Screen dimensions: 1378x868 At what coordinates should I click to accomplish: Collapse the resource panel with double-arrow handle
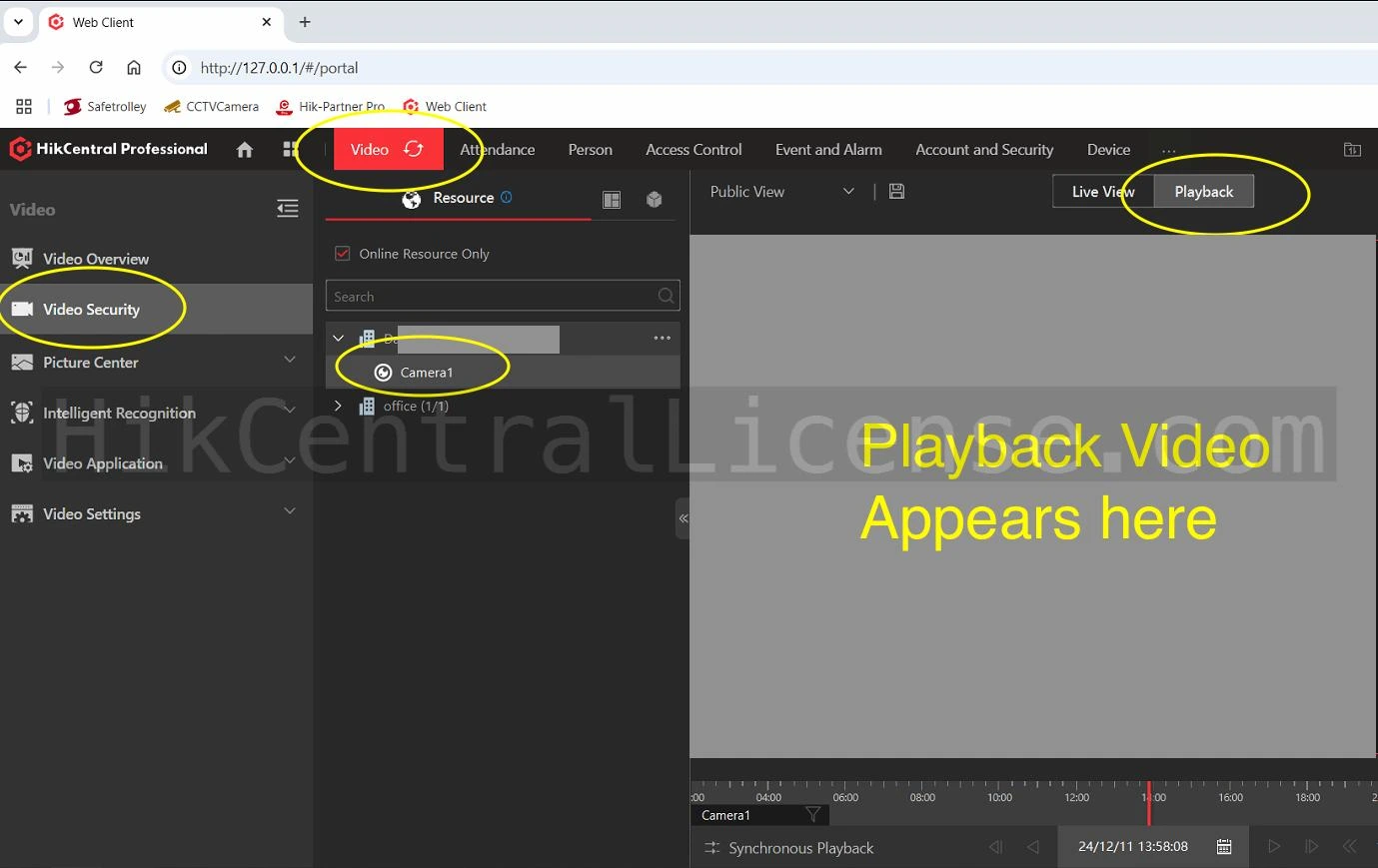(684, 518)
